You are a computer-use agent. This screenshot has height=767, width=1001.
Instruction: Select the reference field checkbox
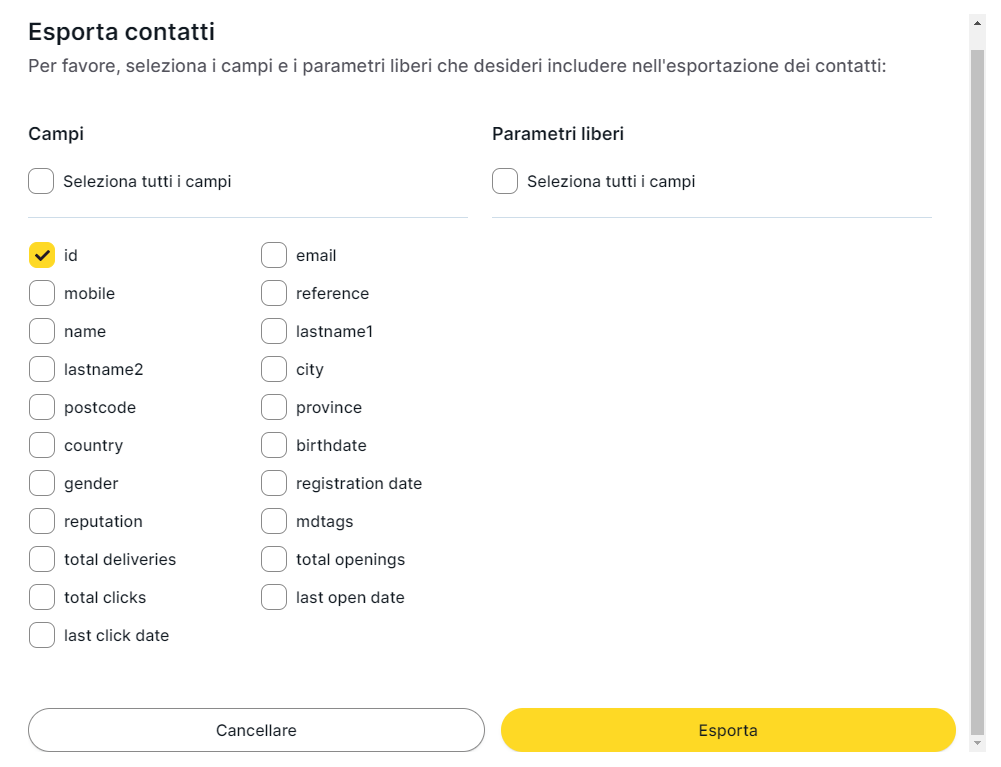(x=274, y=294)
